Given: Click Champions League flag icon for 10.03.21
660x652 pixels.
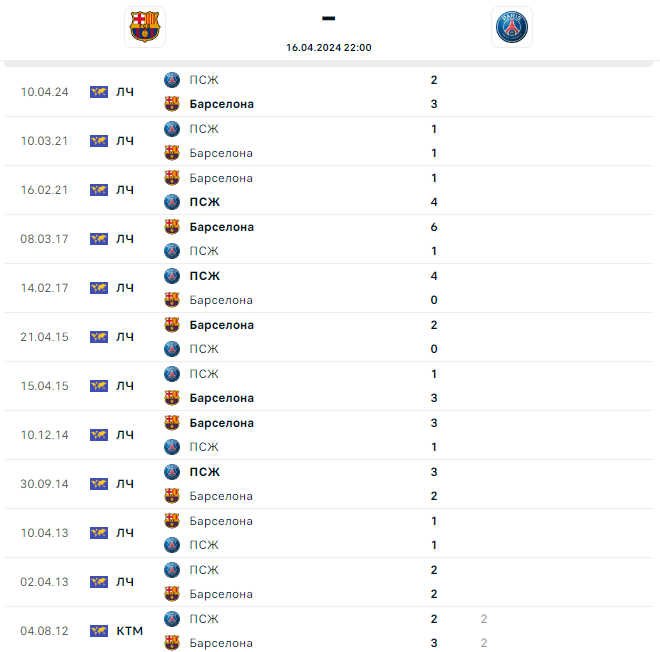Looking at the screenshot, I should tap(99, 141).
